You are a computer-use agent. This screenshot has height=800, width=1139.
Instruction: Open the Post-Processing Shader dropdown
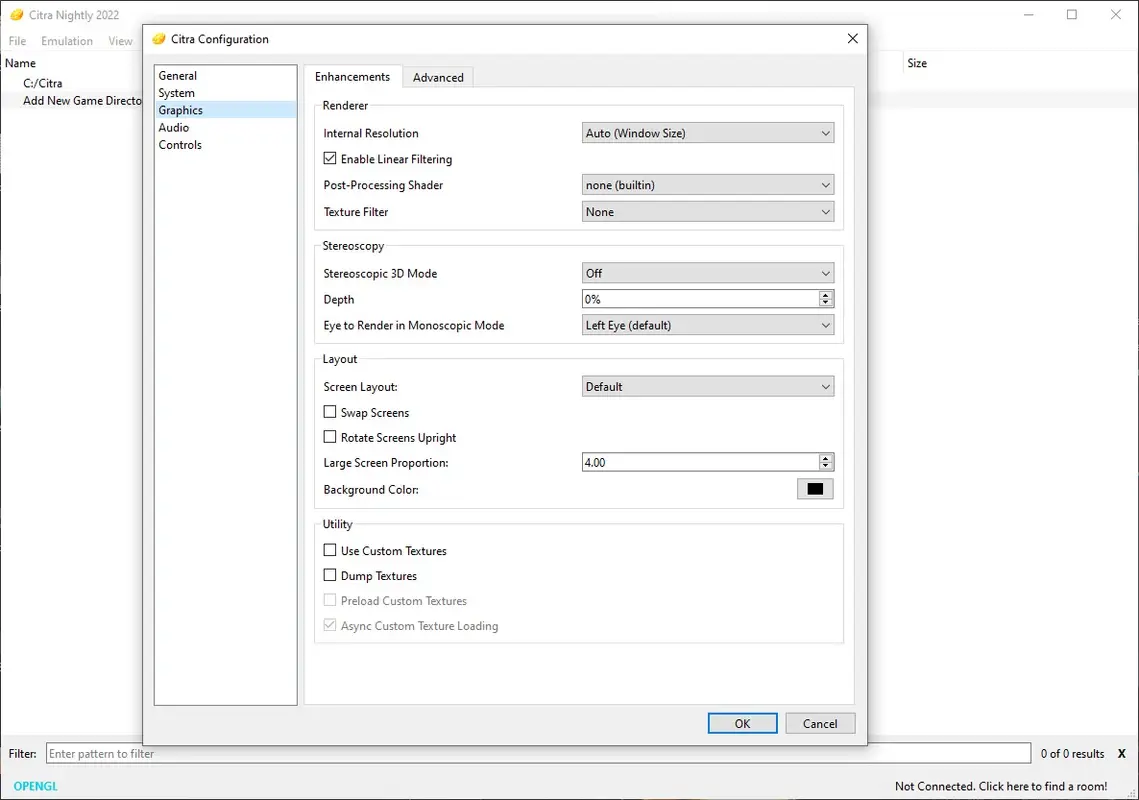pyautogui.click(x=708, y=185)
